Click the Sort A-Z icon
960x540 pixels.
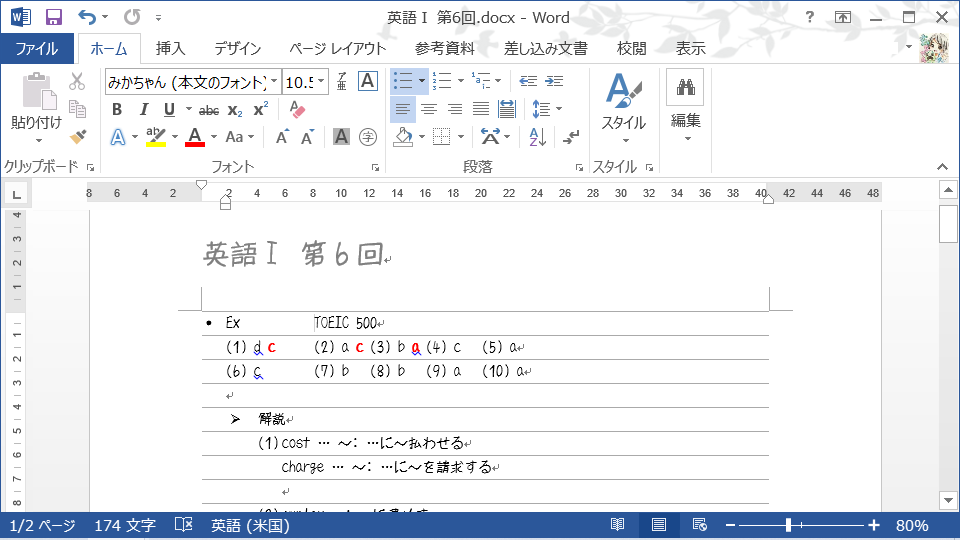click(538, 137)
